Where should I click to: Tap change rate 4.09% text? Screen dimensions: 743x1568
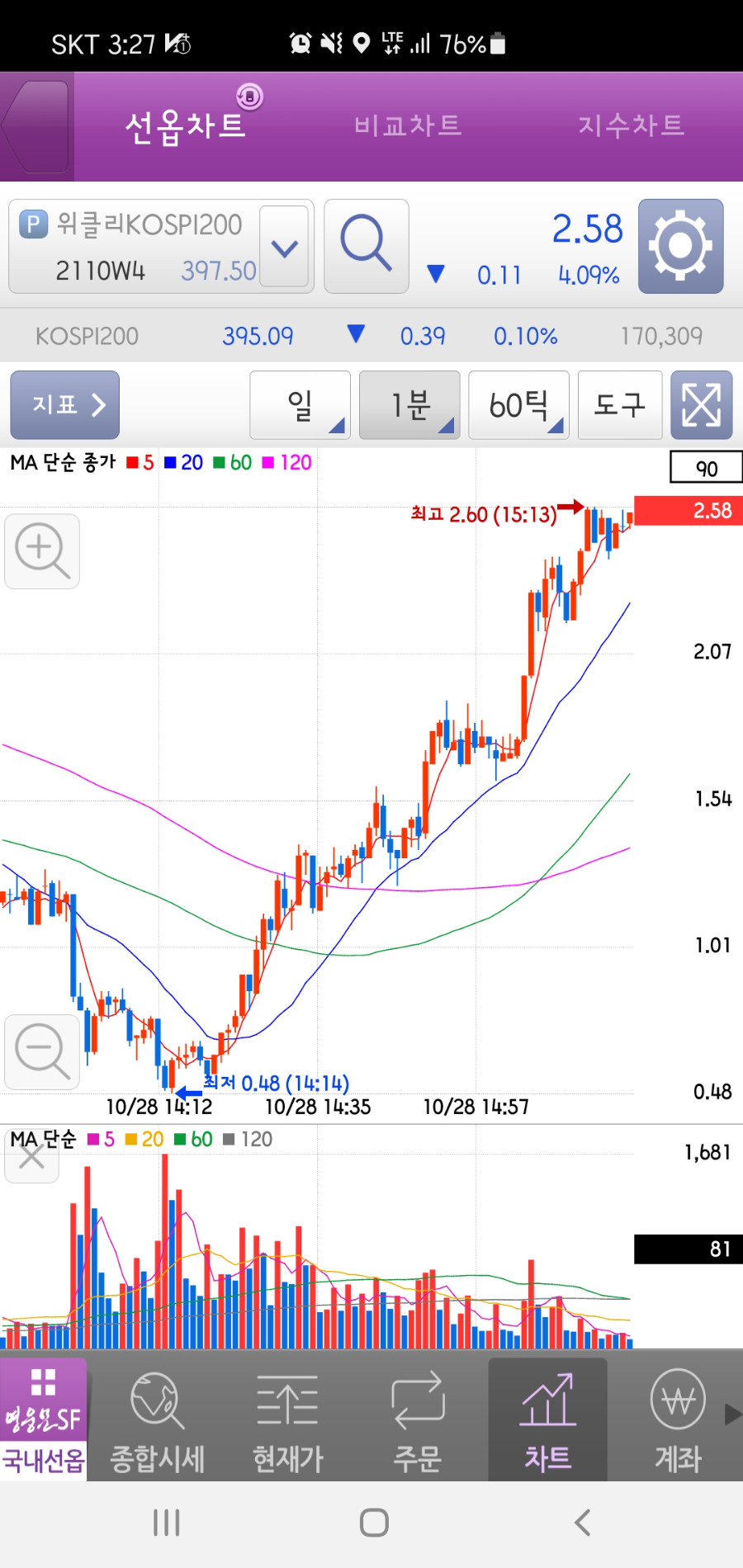589,275
